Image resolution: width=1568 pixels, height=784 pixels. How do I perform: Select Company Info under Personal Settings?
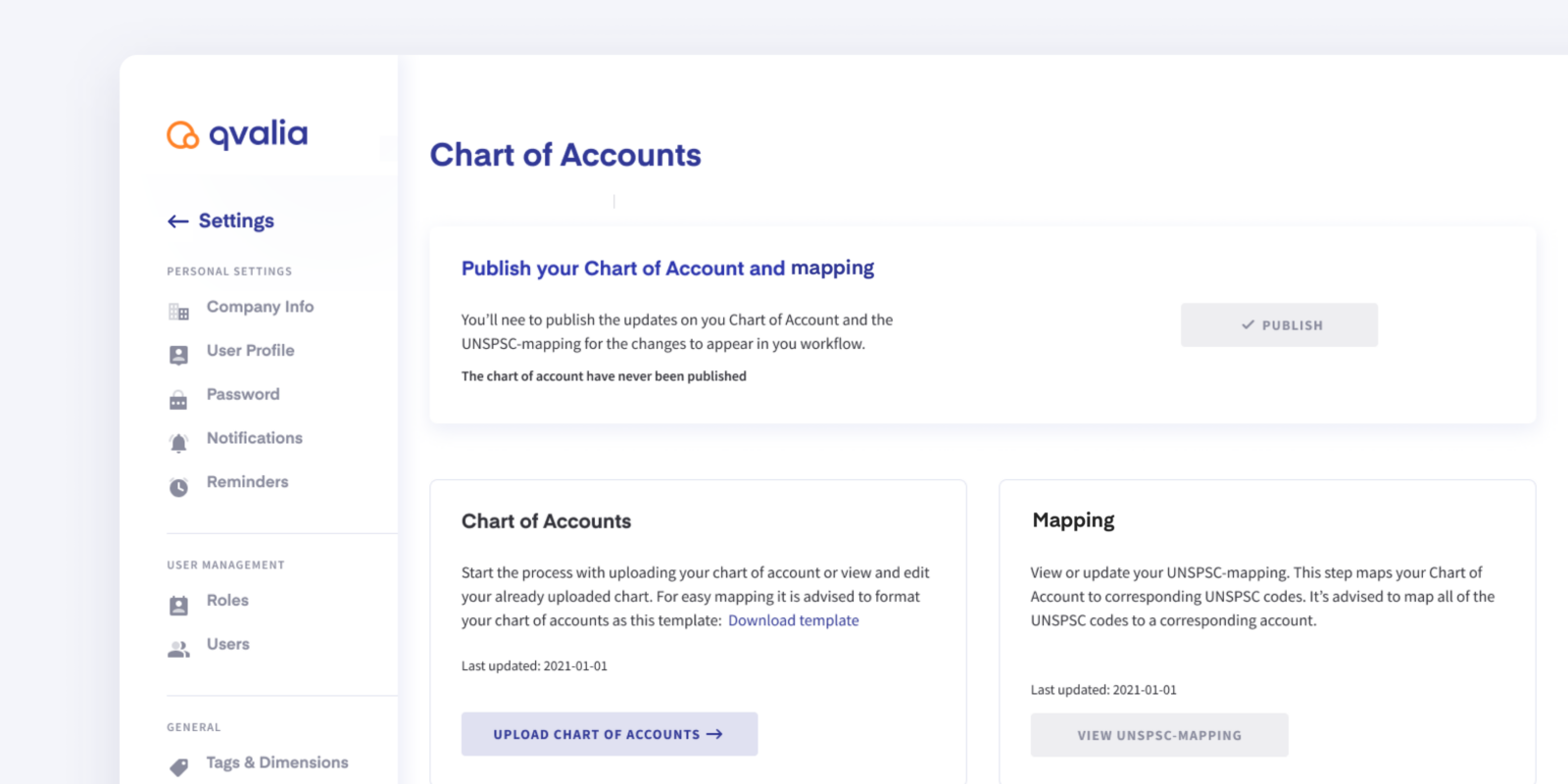coord(260,307)
